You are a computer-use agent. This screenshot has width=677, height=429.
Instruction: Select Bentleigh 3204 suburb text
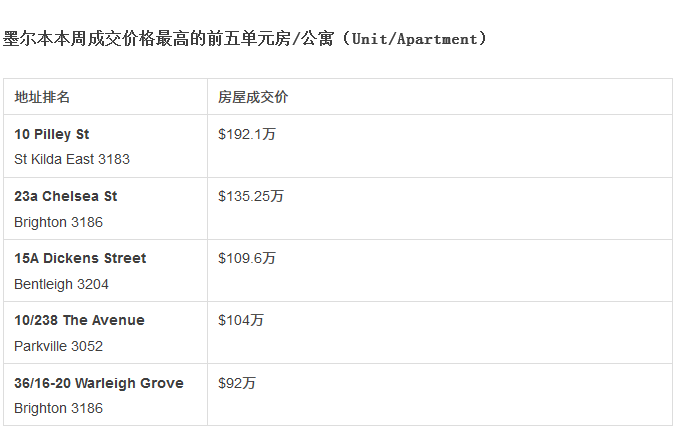pyautogui.click(x=62, y=284)
